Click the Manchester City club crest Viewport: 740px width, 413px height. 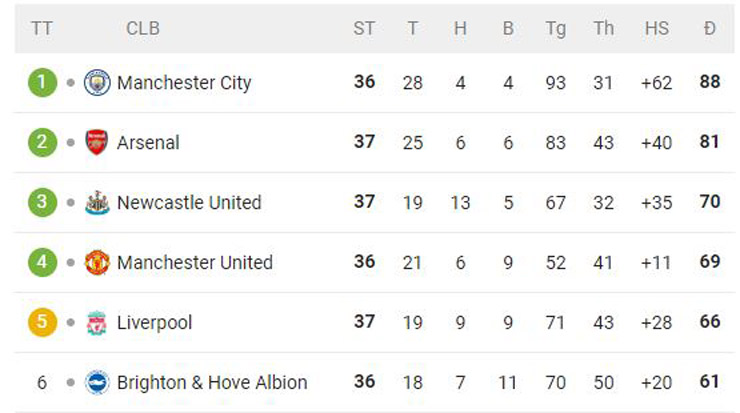(x=97, y=82)
